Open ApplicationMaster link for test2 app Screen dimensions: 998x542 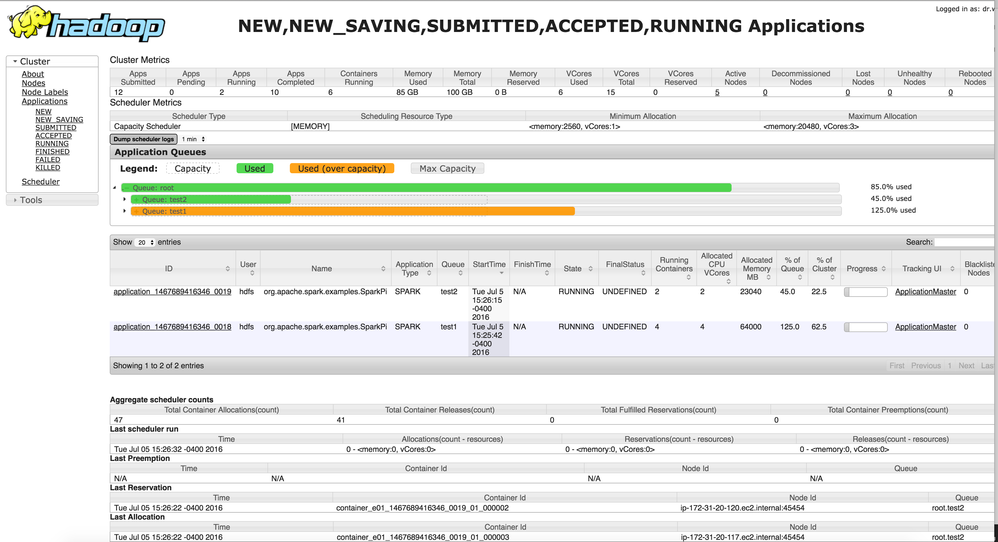point(925,292)
